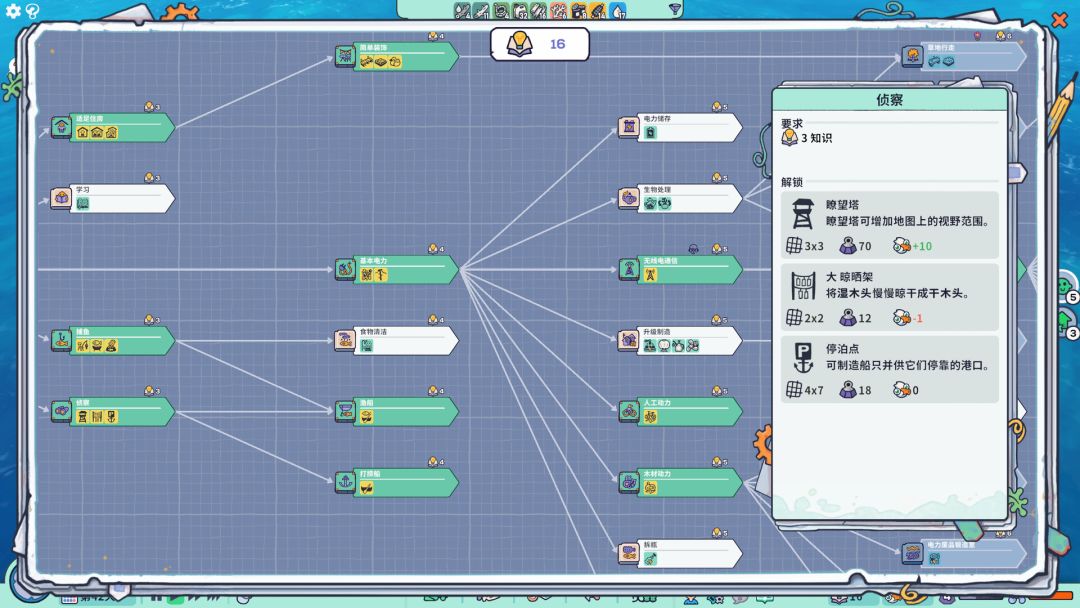
Task: Click the question mark help icon
Action: pos(32,12)
